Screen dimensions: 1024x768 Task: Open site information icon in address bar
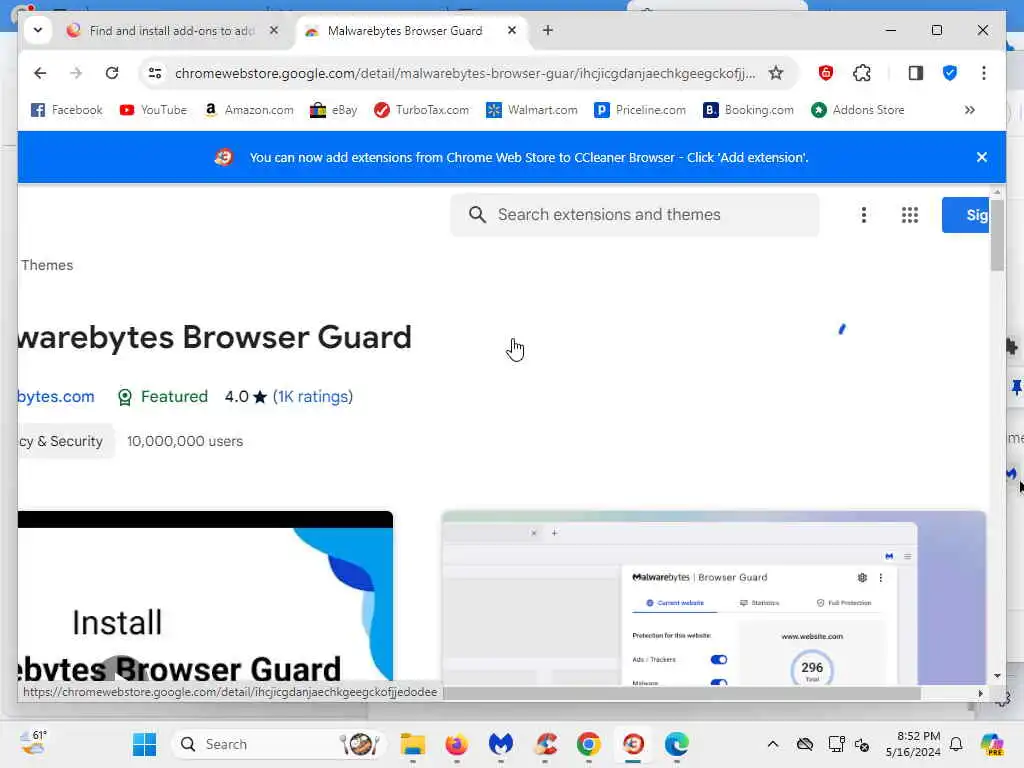[x=155, y=73]
